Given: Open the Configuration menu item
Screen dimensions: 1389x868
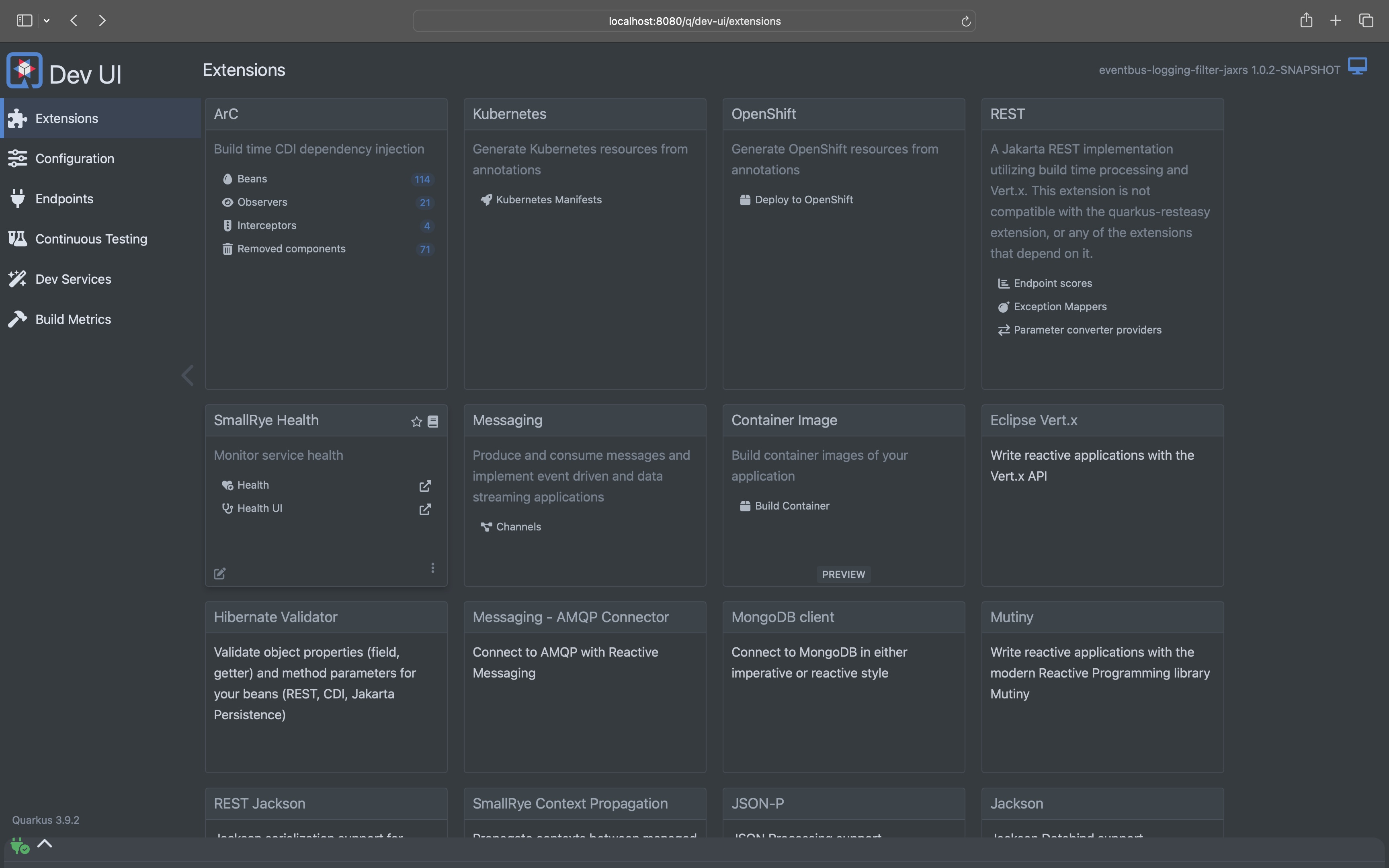Looking at the screenshot, I should (75, 158).
